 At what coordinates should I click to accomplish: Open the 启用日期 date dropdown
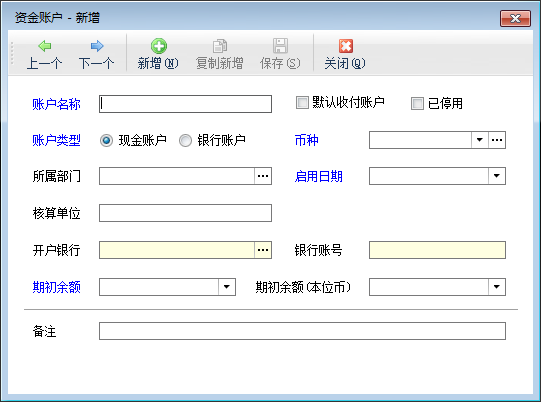pyautogui.click(x=497, y=176)
